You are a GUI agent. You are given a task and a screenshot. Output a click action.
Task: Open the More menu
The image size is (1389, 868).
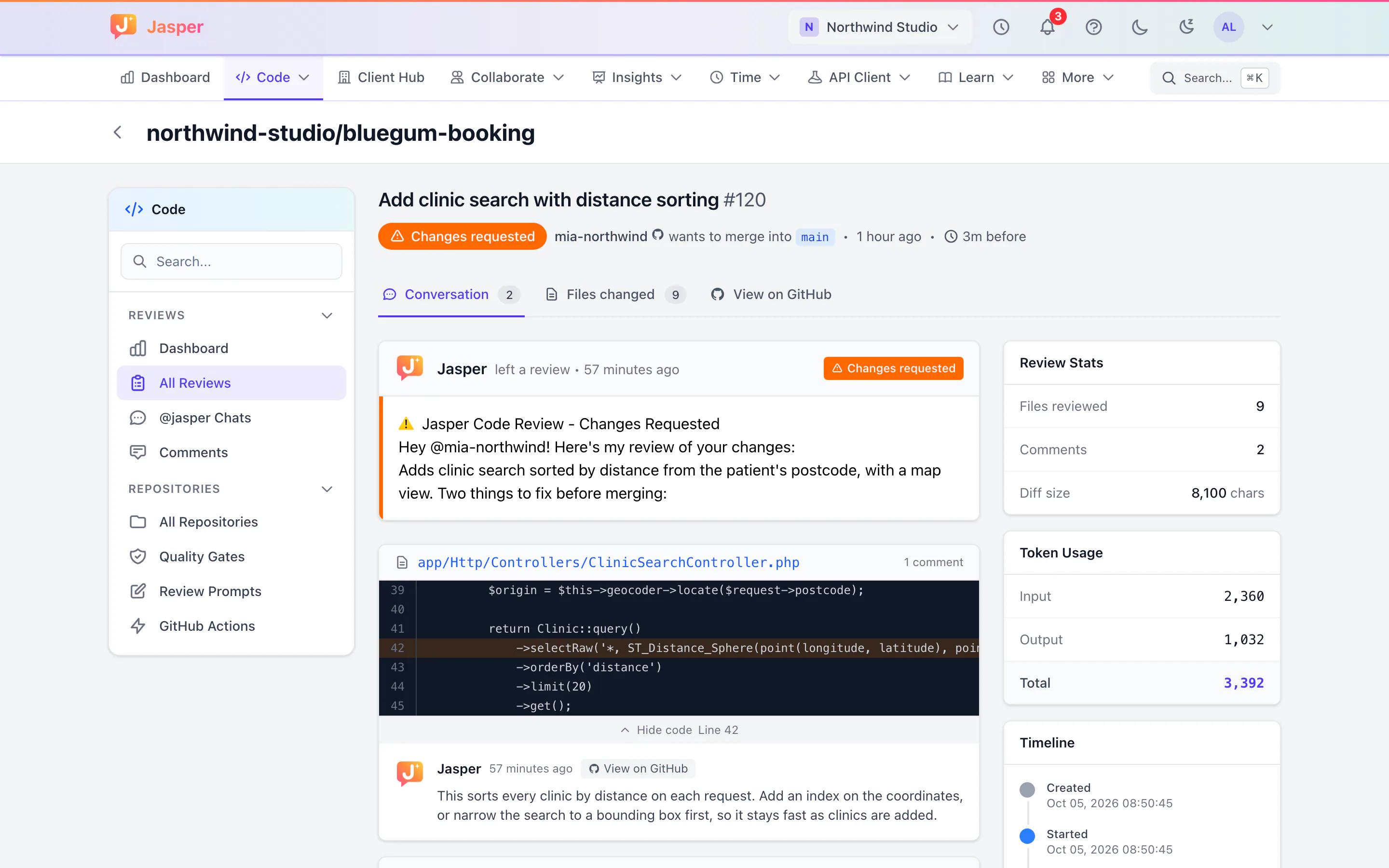point(1078,78)
